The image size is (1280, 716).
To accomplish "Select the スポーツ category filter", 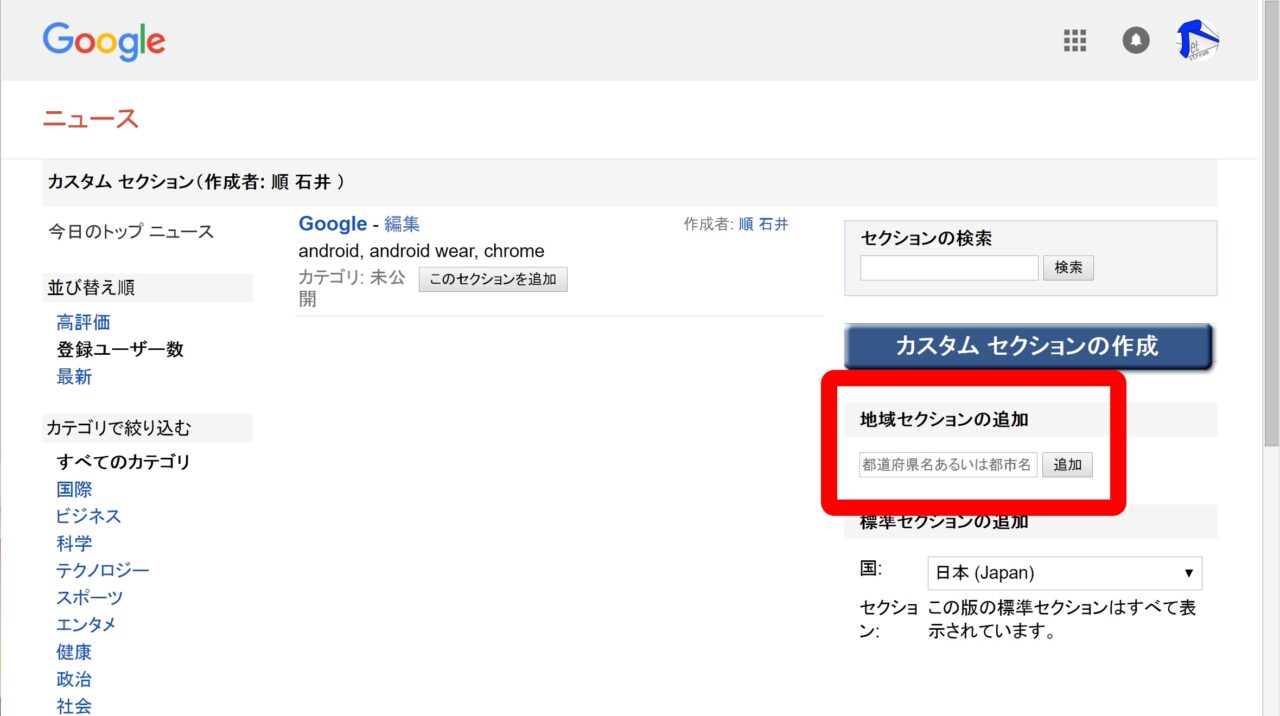I will coord(90,597).
